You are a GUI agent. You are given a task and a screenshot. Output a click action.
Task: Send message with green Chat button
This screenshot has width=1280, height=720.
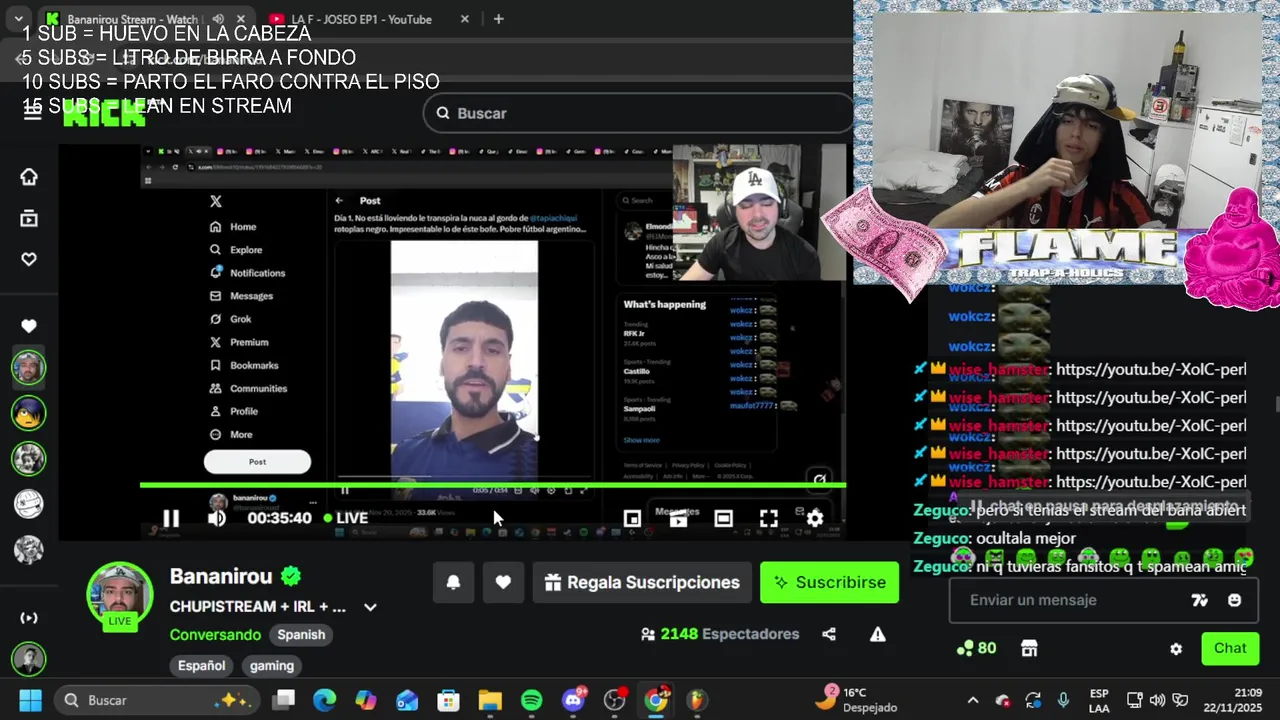pos(1230,648)
